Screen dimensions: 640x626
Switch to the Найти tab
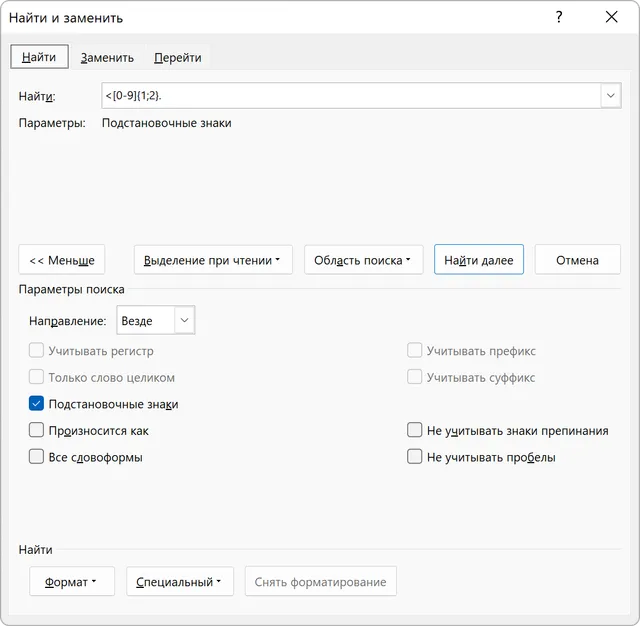tap(39, 57)
